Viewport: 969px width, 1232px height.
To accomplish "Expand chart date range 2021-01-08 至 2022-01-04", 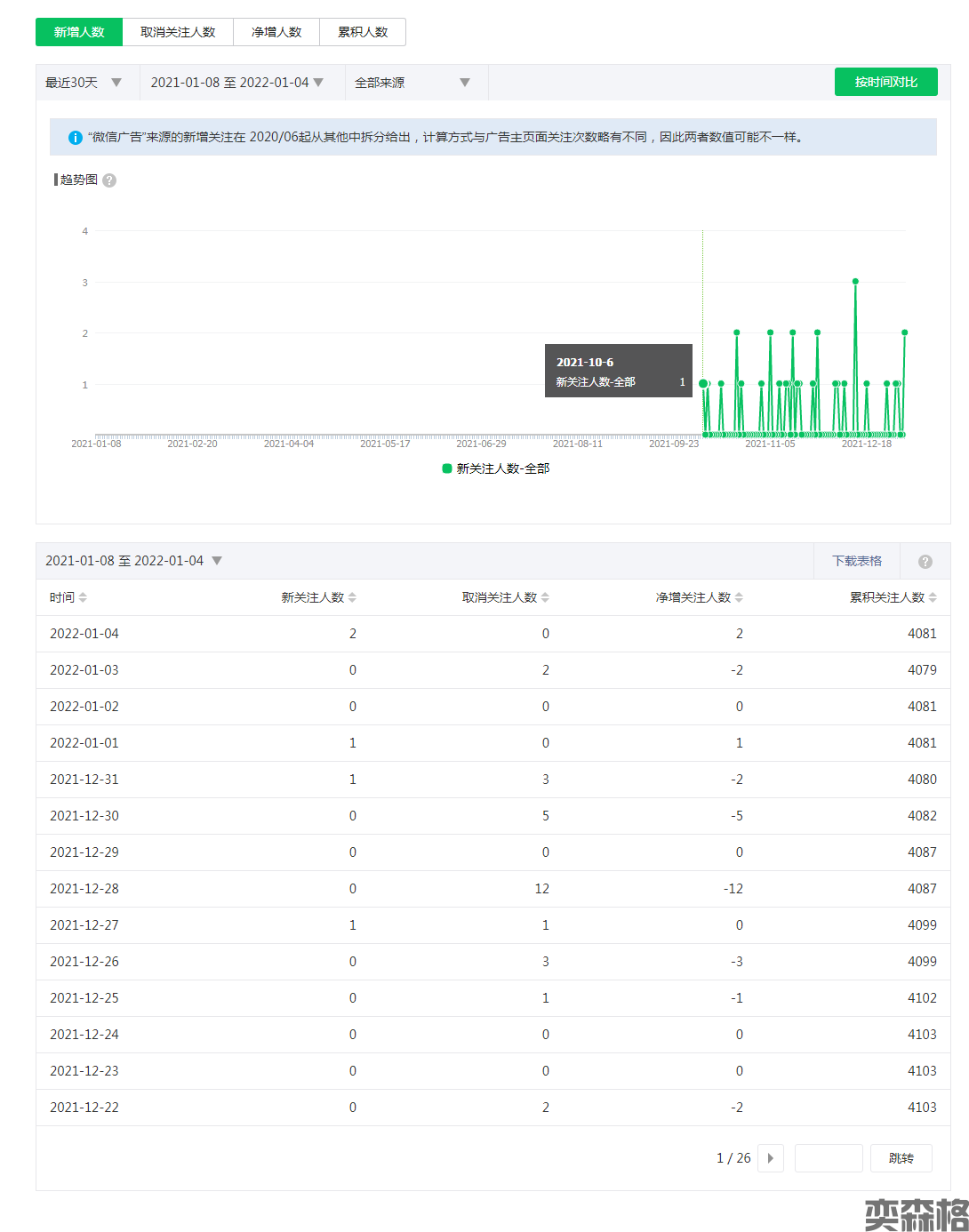I will (x=236, y=83).
